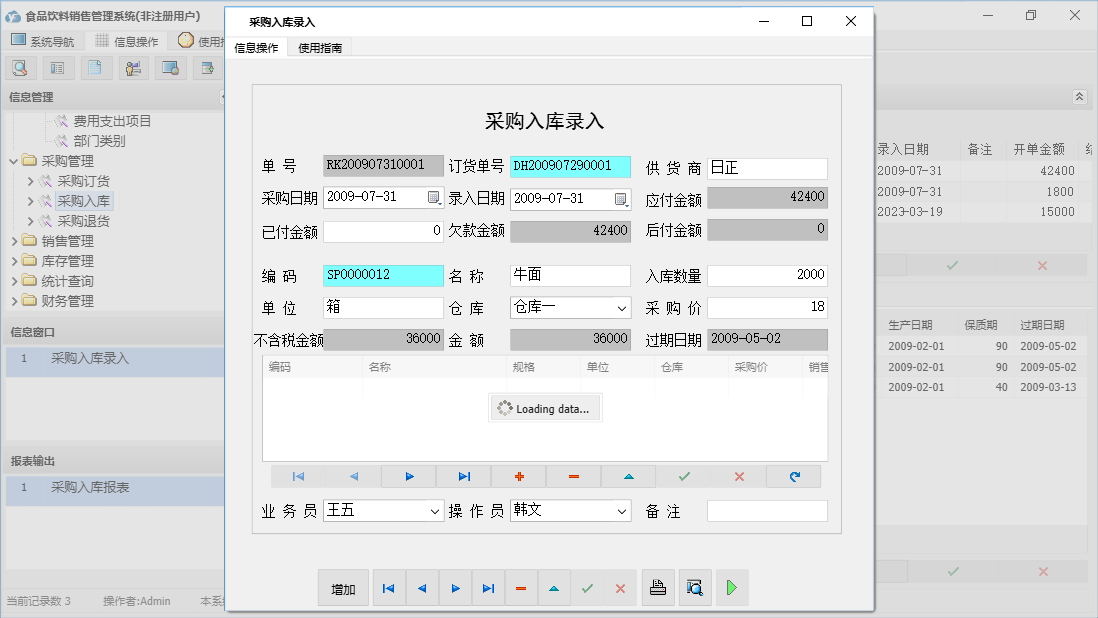Switch to the 使用指南 tab
1098x618 pixels.
pyautogui.click(x=321, y=46)
